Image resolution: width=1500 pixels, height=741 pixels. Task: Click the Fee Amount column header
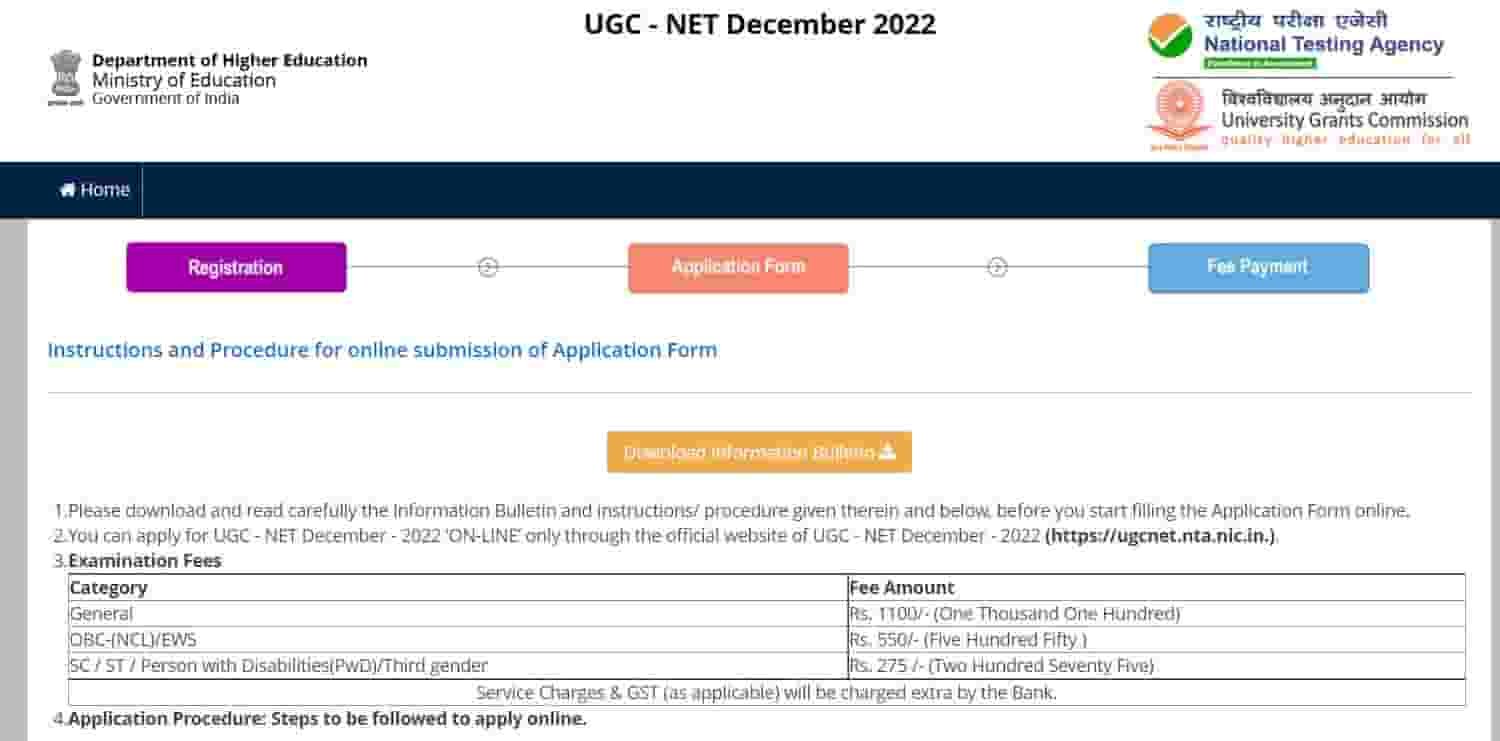point(900,587)
